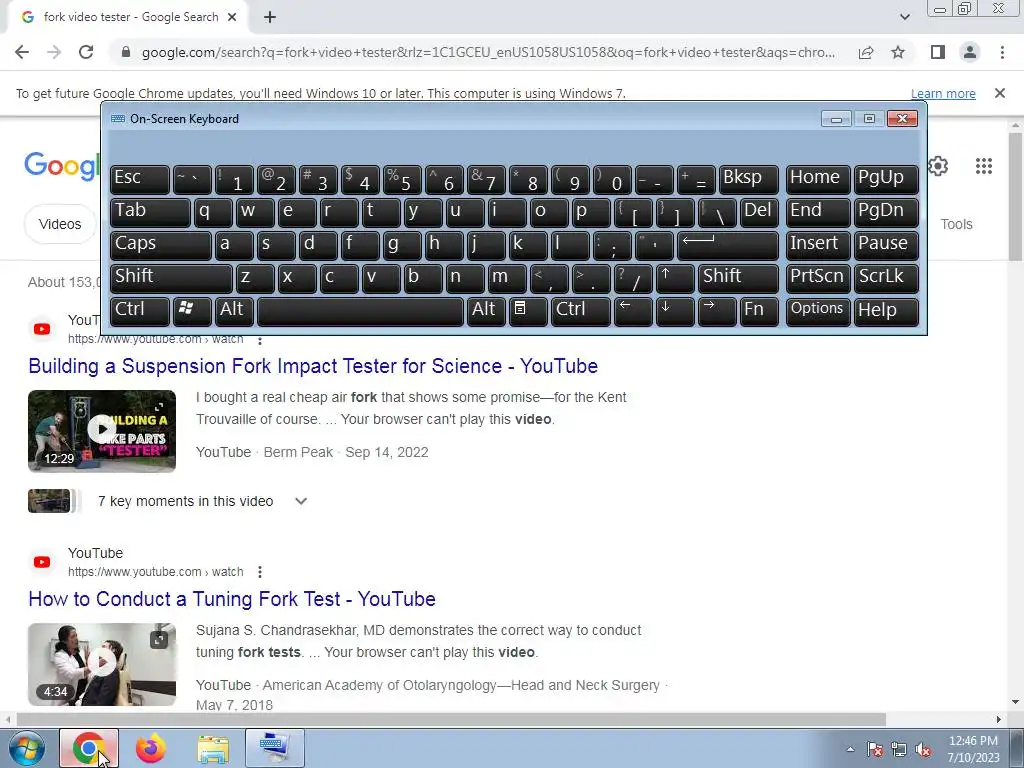Open the Windows Start button
The height and width of the screenshot is (768, 1024).
[27, 748]
